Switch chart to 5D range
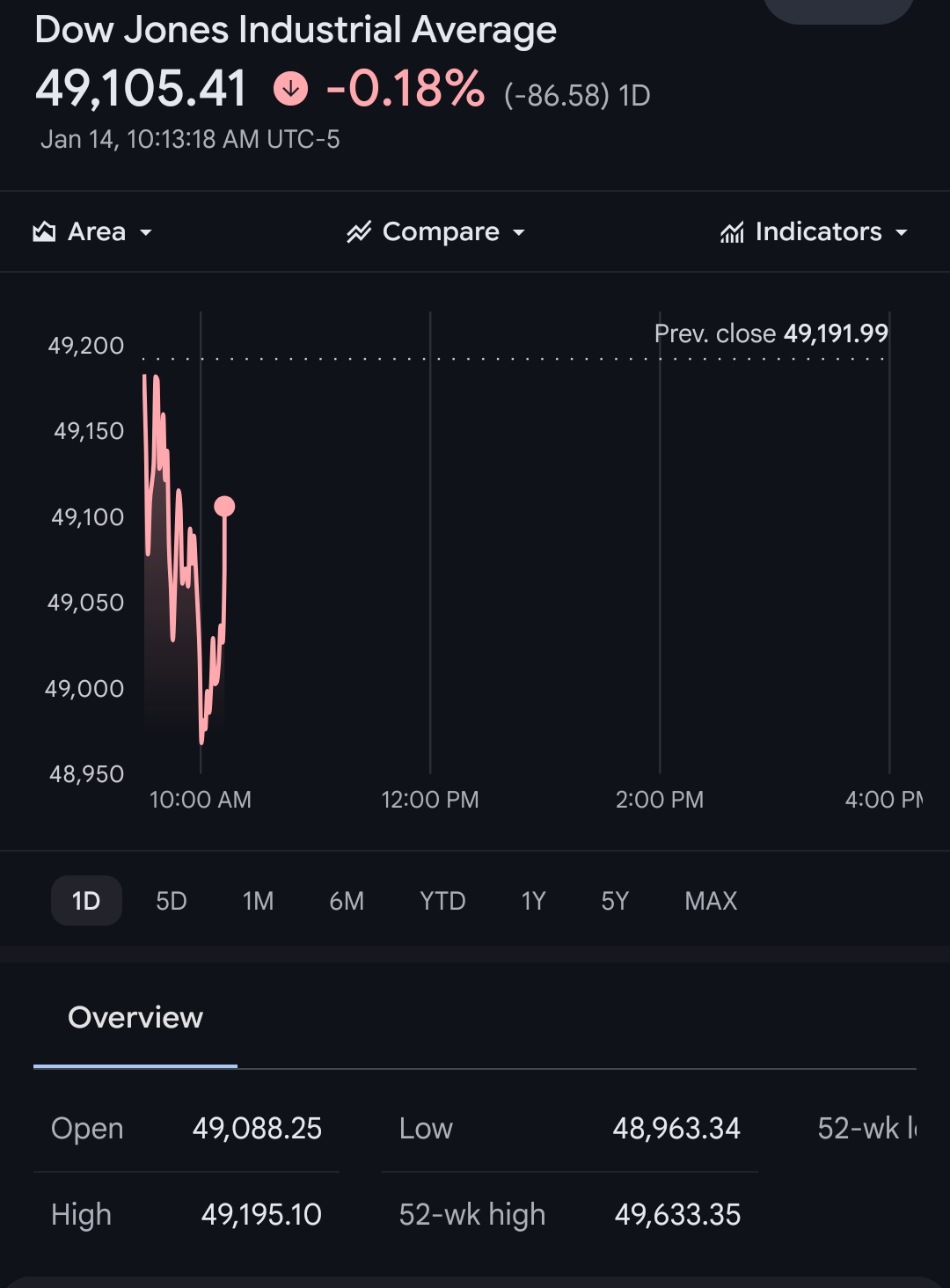Image resolution: width=950 pixels, height=1288 pixels. (172, 901)
